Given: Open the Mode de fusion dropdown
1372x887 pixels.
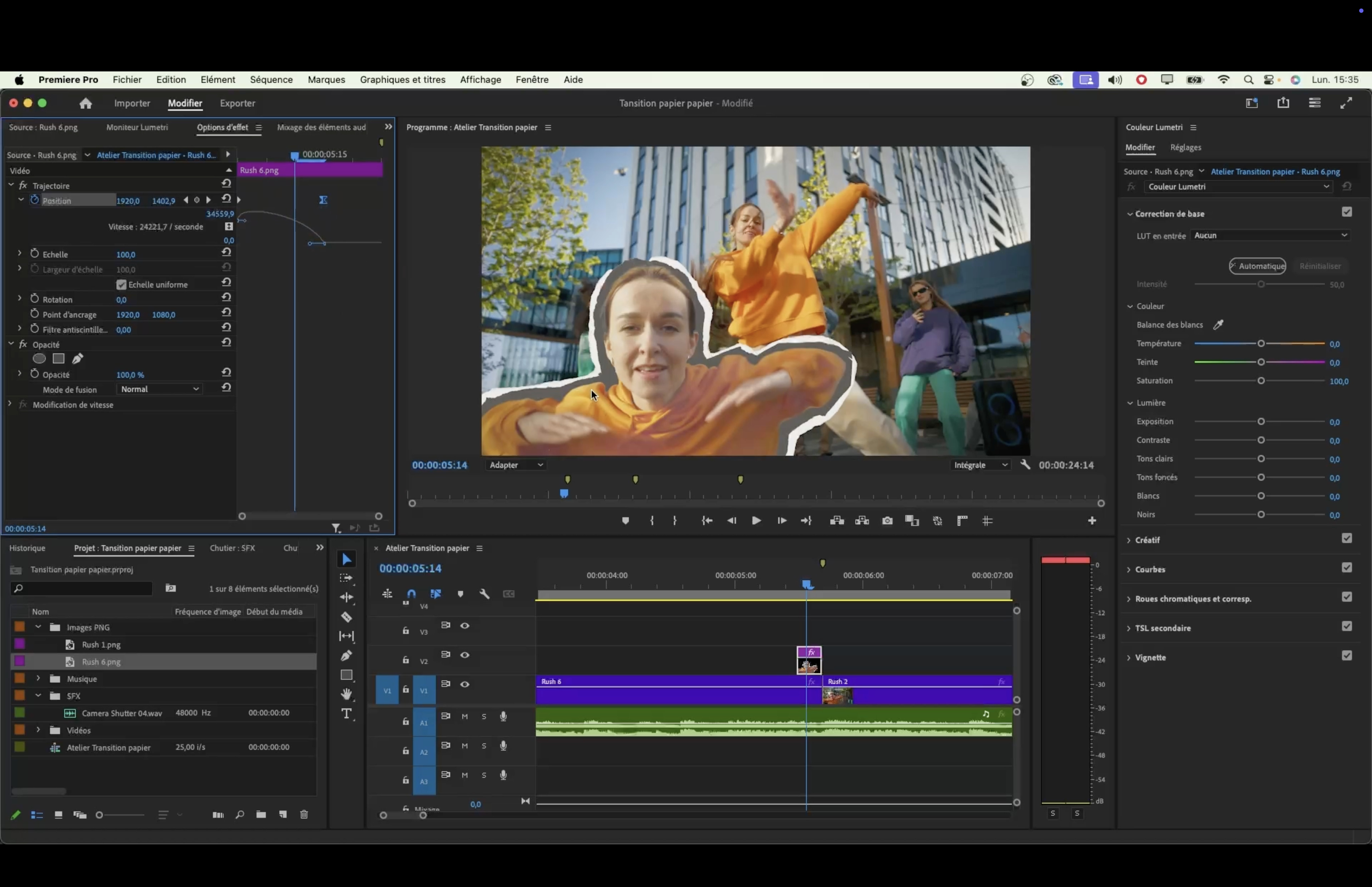Looking at the screenshot, I should (159, 389).
